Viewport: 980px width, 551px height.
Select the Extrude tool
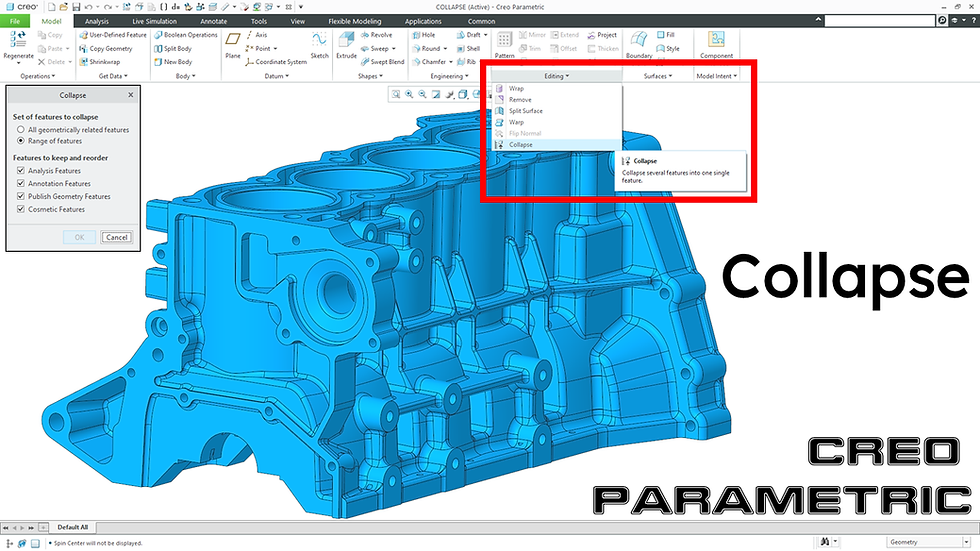pos(346,47)
